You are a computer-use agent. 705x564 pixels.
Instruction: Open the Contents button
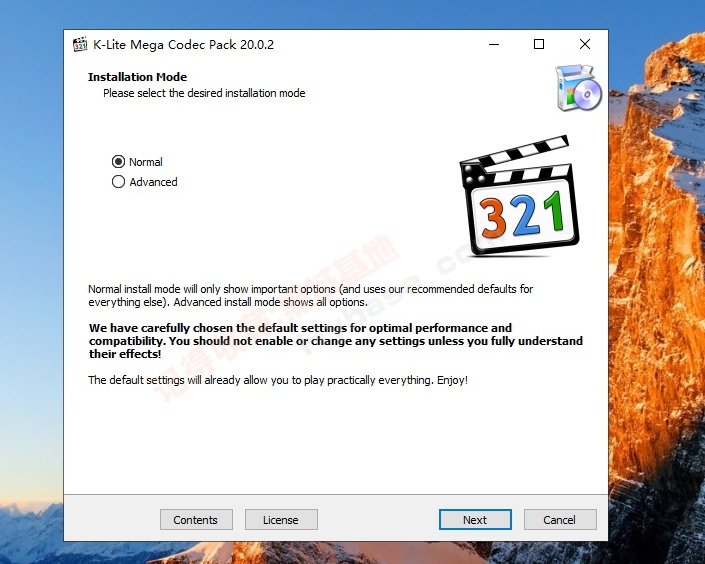click(196, 520)
